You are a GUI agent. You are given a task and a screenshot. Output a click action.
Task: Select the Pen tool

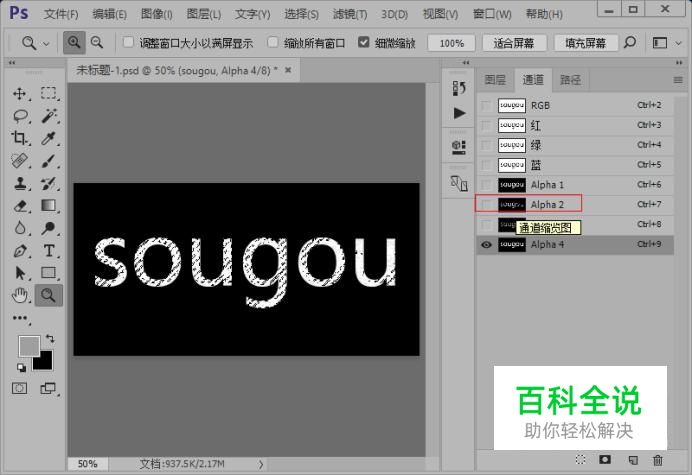[x=20, y=251]
